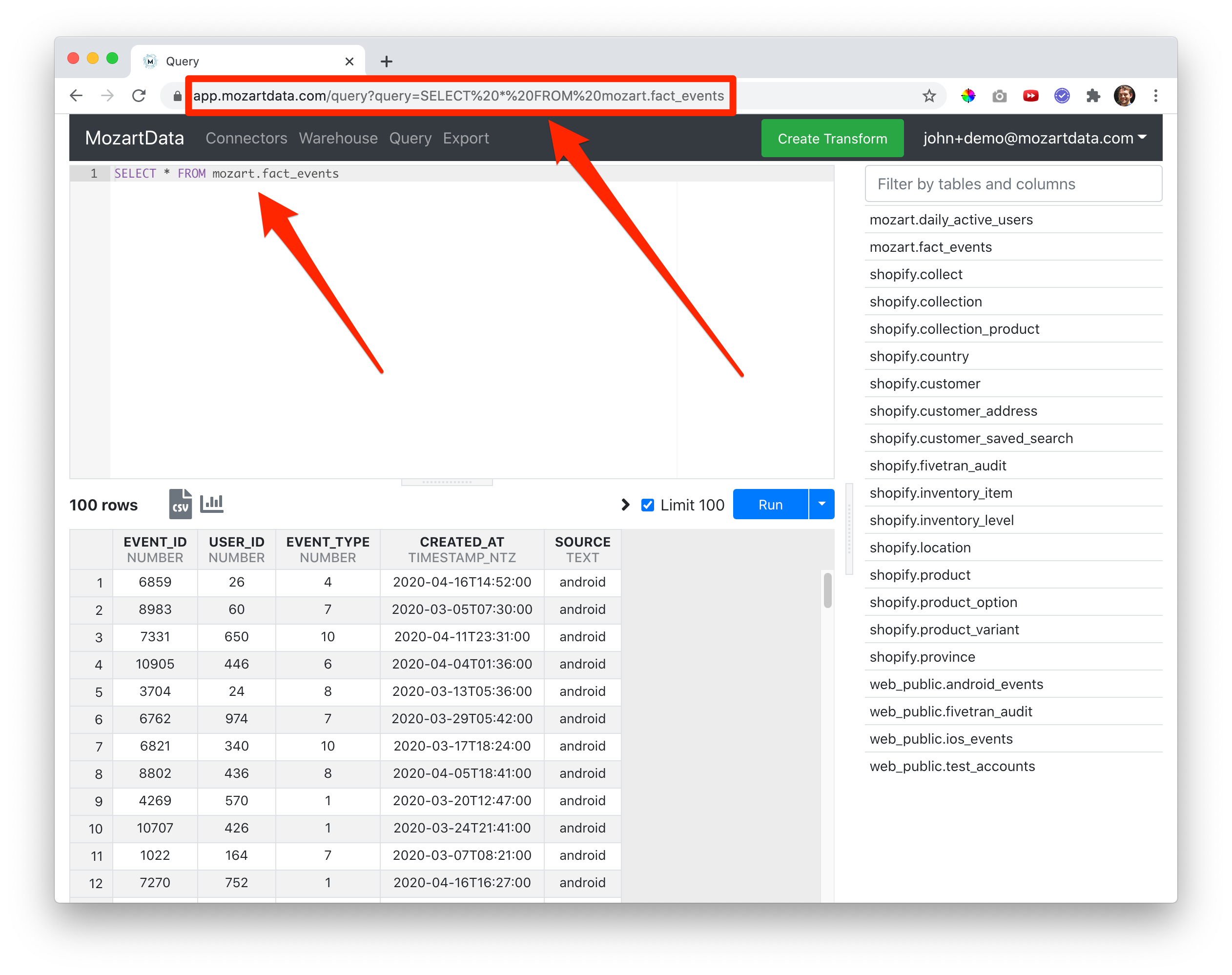Select the Query browser tab

pyautogui.click(x=248, y=61)
